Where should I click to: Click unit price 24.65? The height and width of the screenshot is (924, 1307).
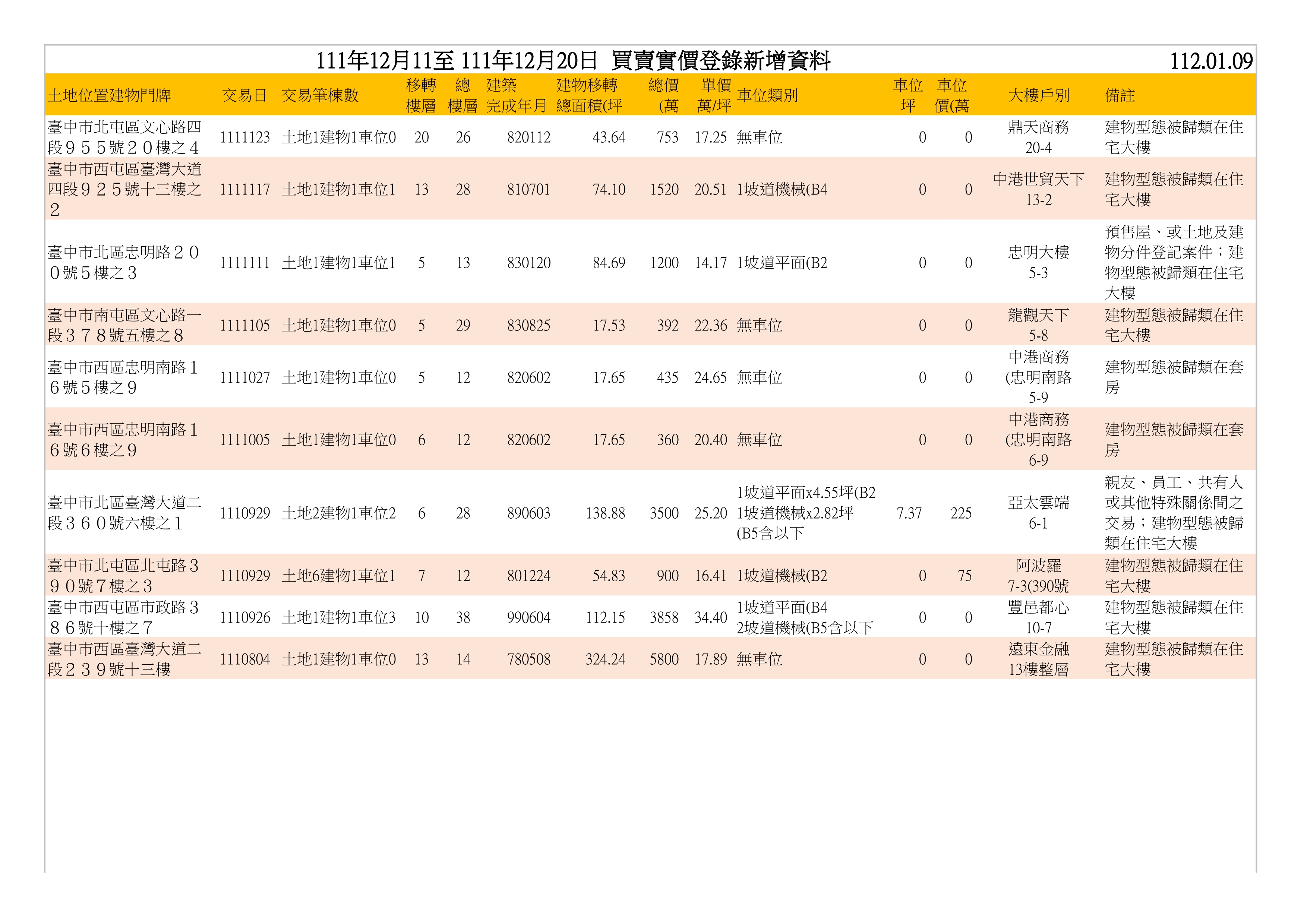(x=710, y=378)
